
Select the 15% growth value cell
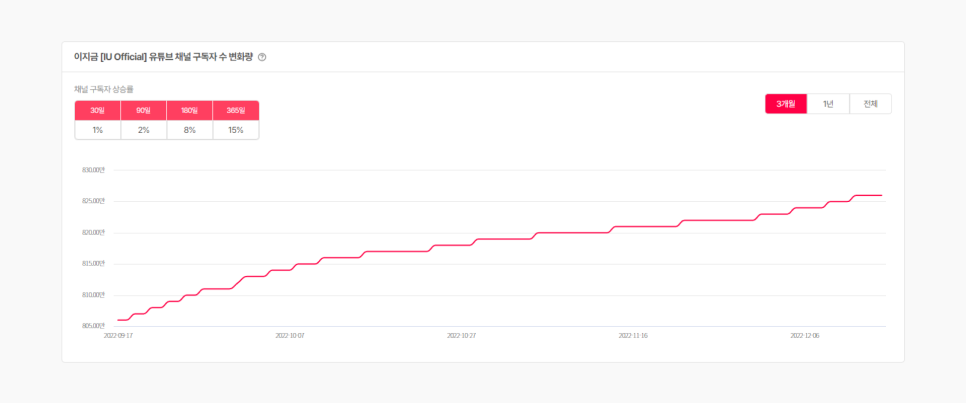click(236, 130)
